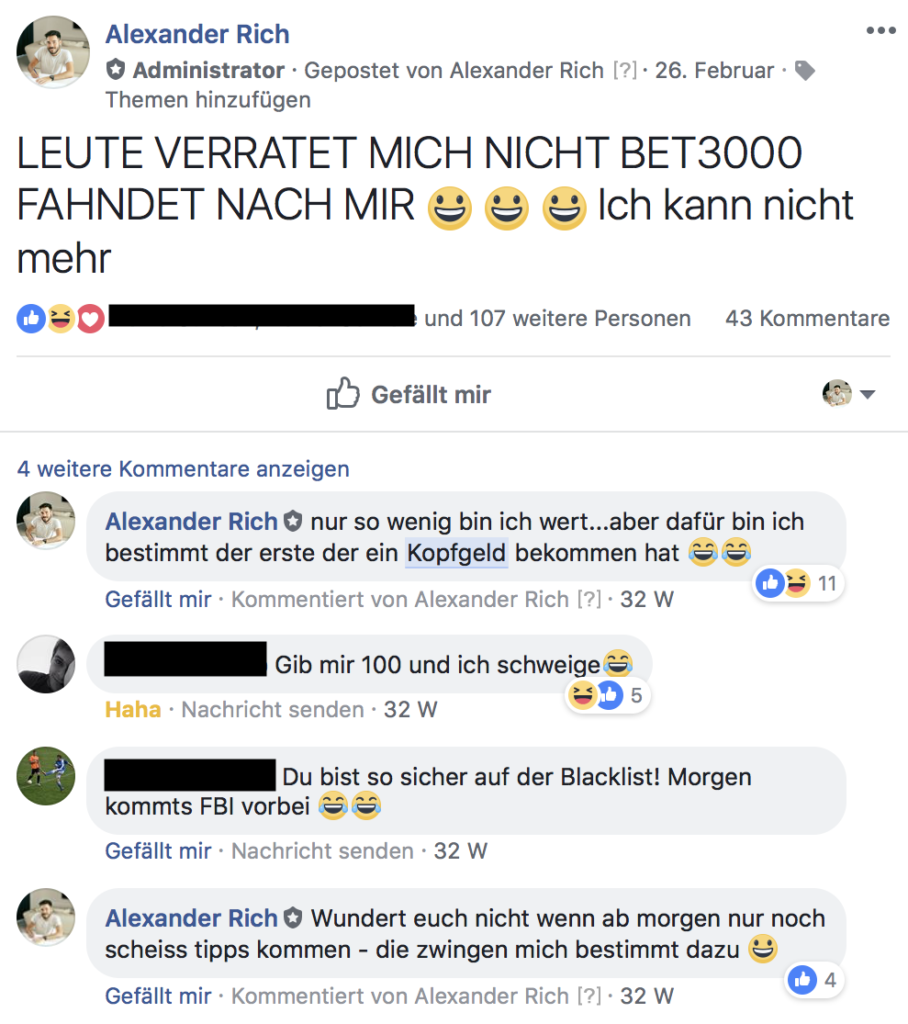Open reactions bubble showing 11 on first comment
Screen dimensions: 908x1024
pyautogui.click(x=798, y=583)
